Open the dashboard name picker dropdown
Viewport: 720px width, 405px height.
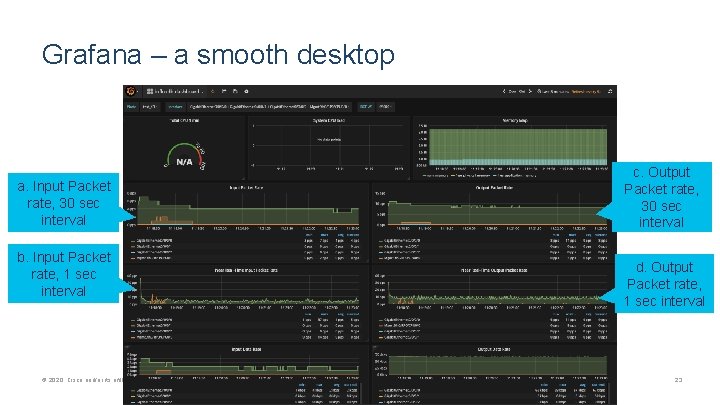pos(175,91)
